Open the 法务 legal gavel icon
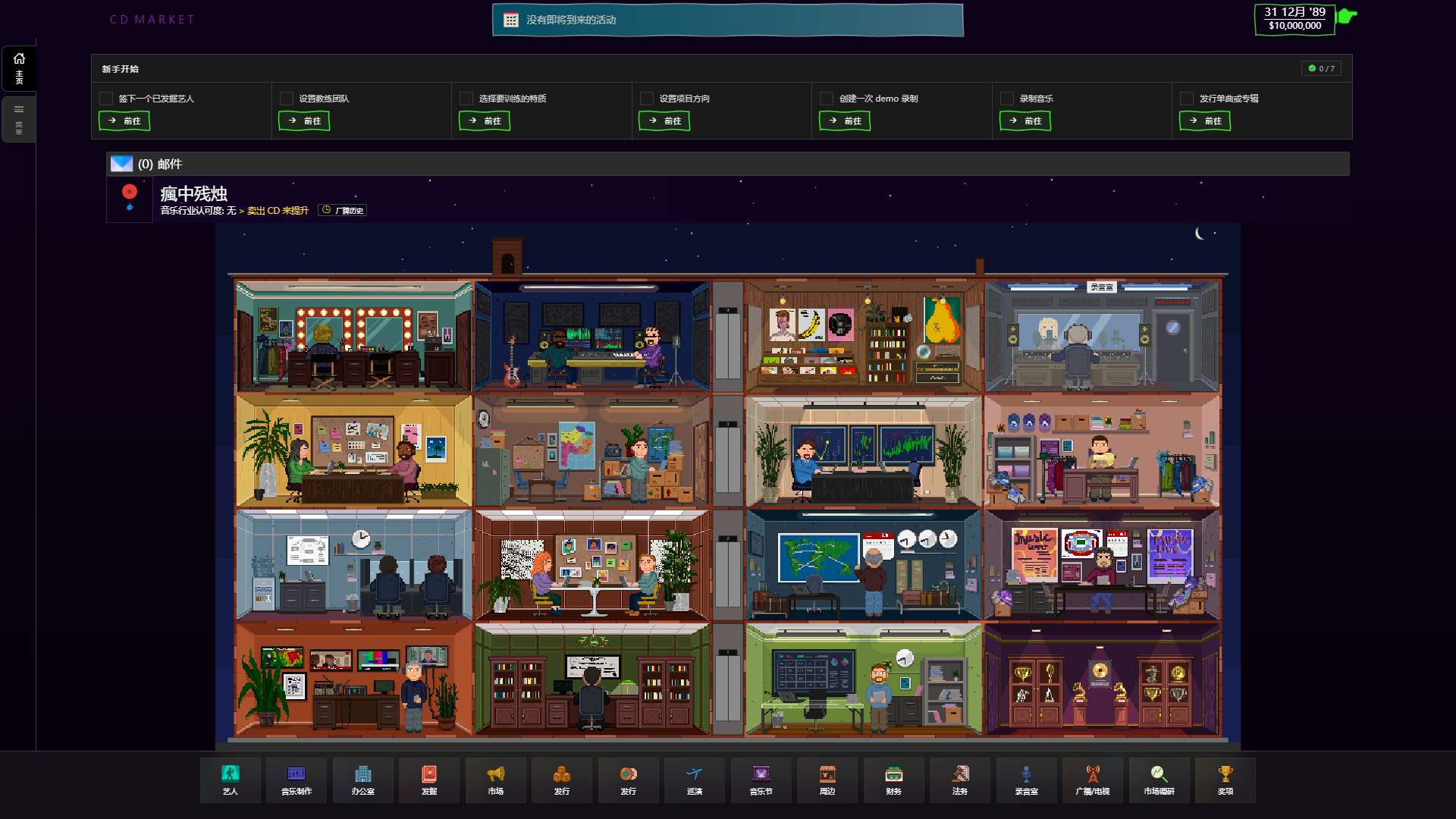Viewport: 1456px width, 819px height. 960,780
